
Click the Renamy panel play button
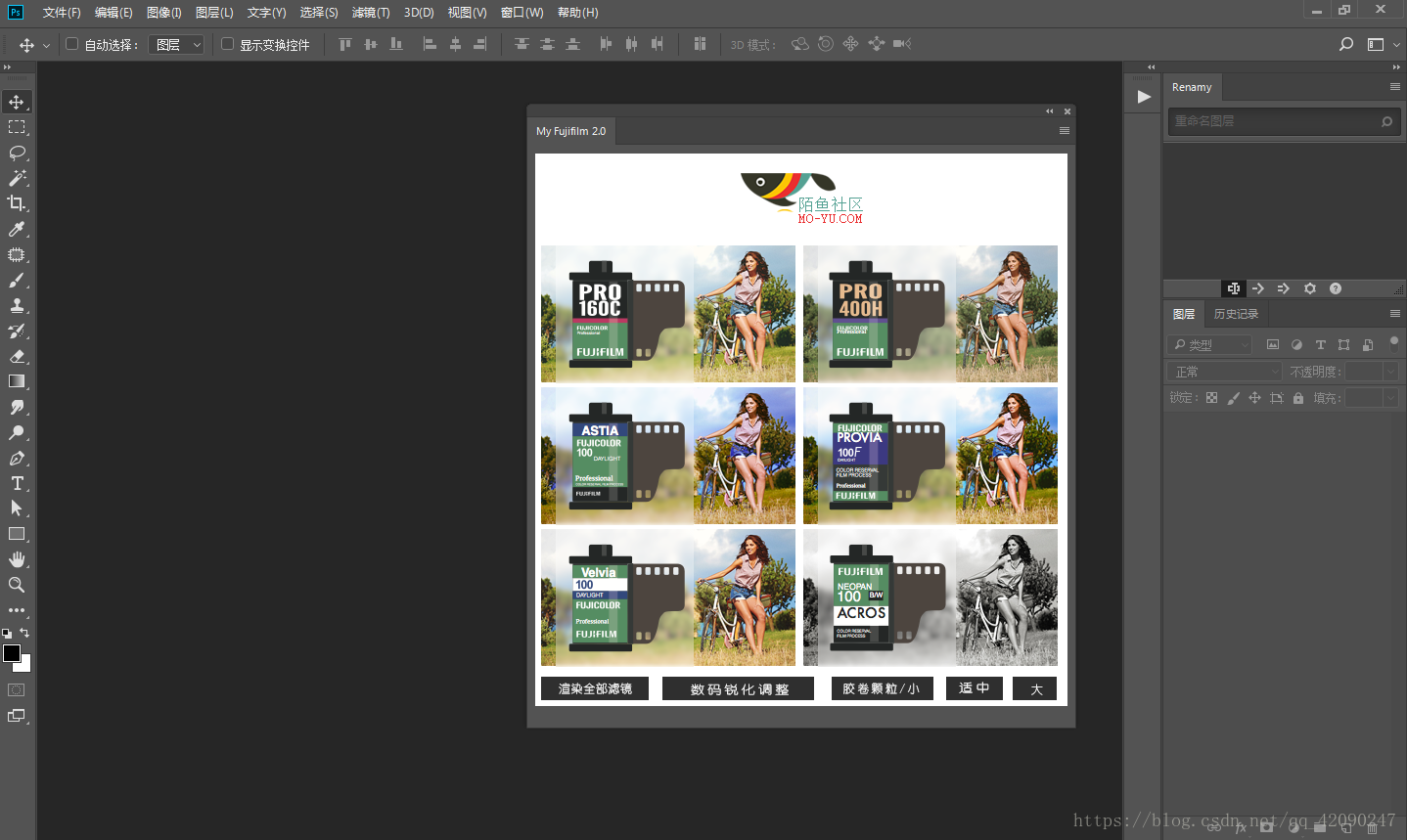[1144, 97]
